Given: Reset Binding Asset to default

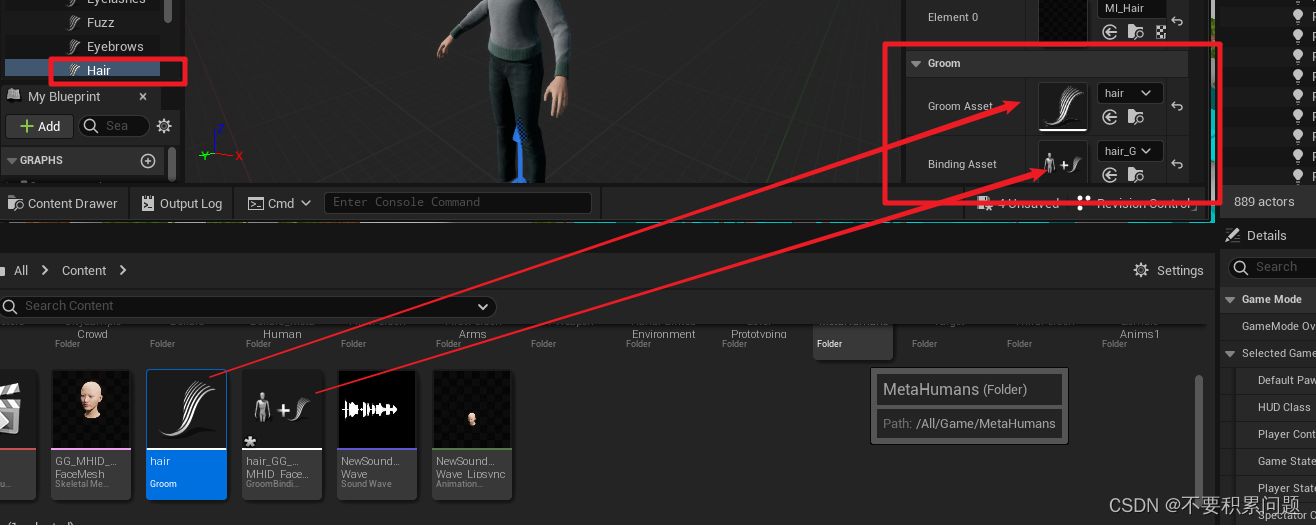Looking at the screenshot, I should 1177,164.
